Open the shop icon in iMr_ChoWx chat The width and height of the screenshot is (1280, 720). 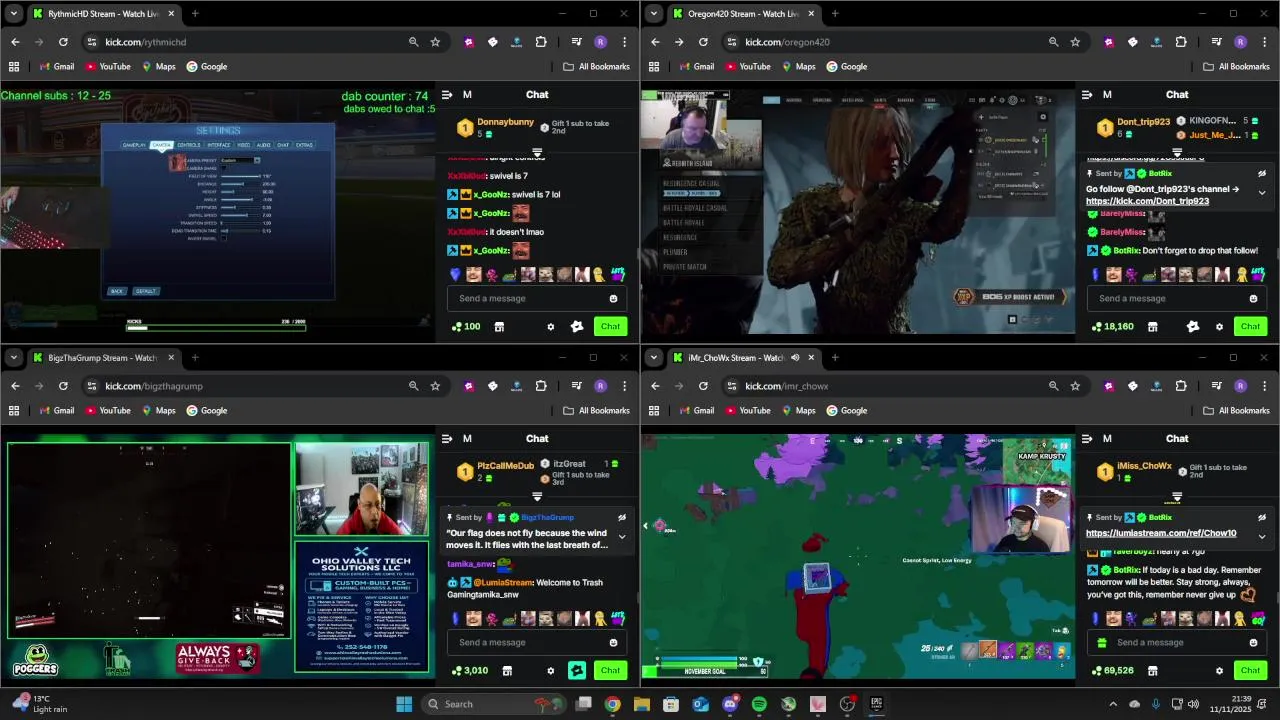tap(1152, 671)
